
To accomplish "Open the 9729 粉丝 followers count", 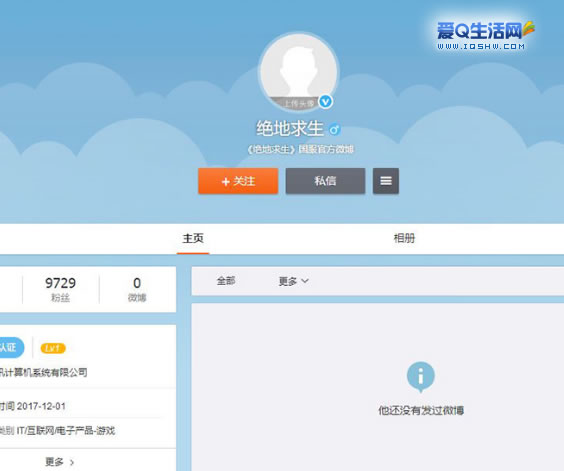I will point(60,289).
